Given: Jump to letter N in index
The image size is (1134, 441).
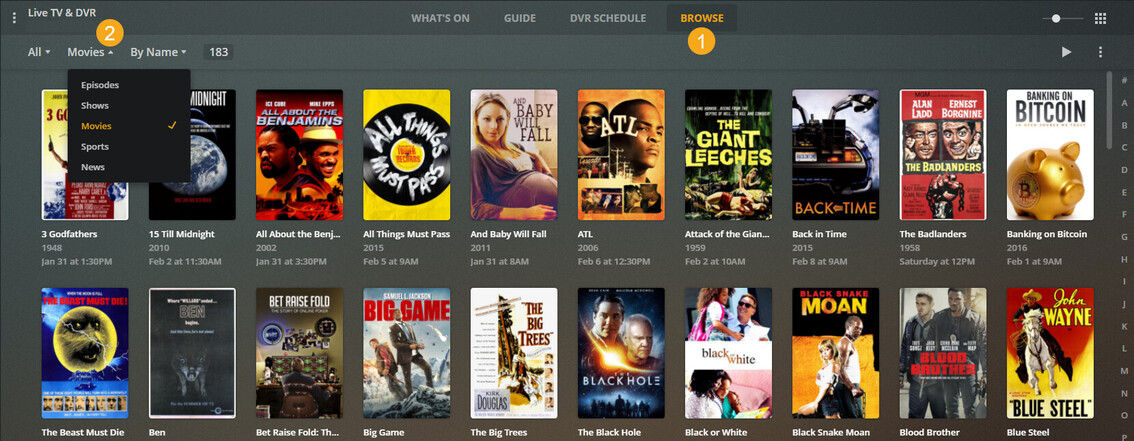Looking at the screenshot, I should click(1124, 393).
